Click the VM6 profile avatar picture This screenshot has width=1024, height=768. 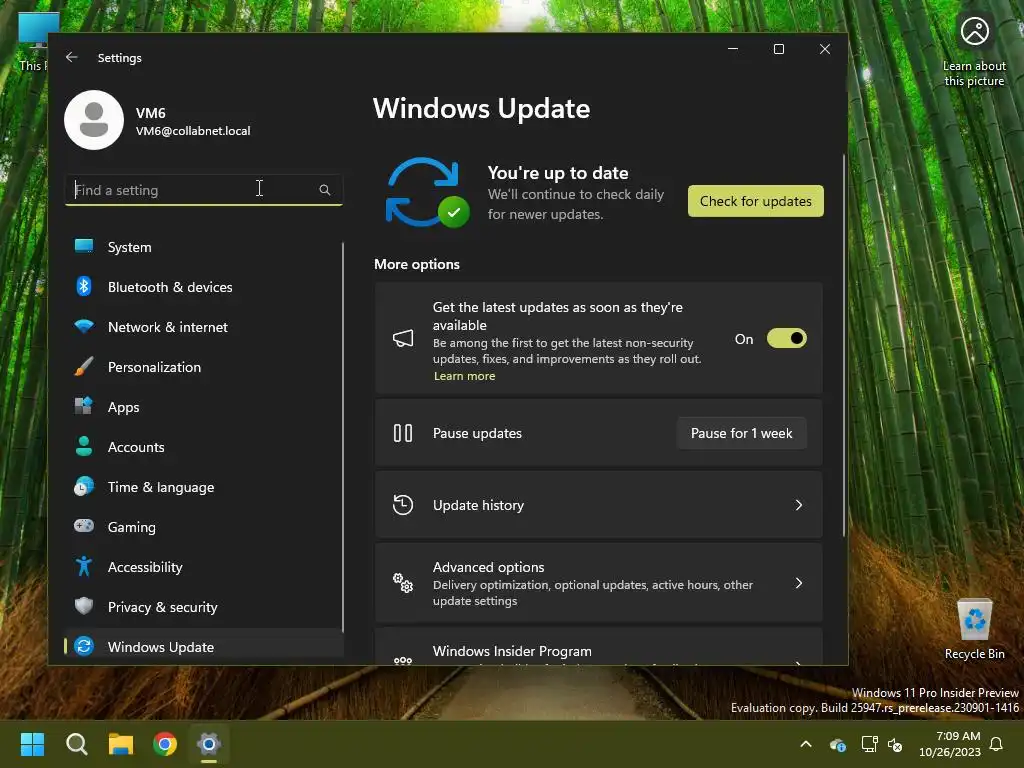94,120
